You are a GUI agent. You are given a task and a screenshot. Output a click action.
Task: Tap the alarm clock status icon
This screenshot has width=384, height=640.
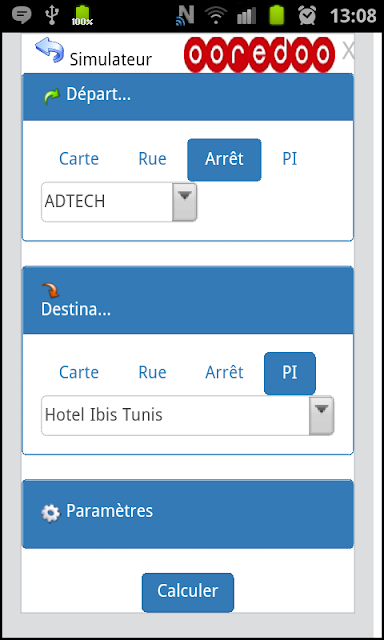[307, 16]
